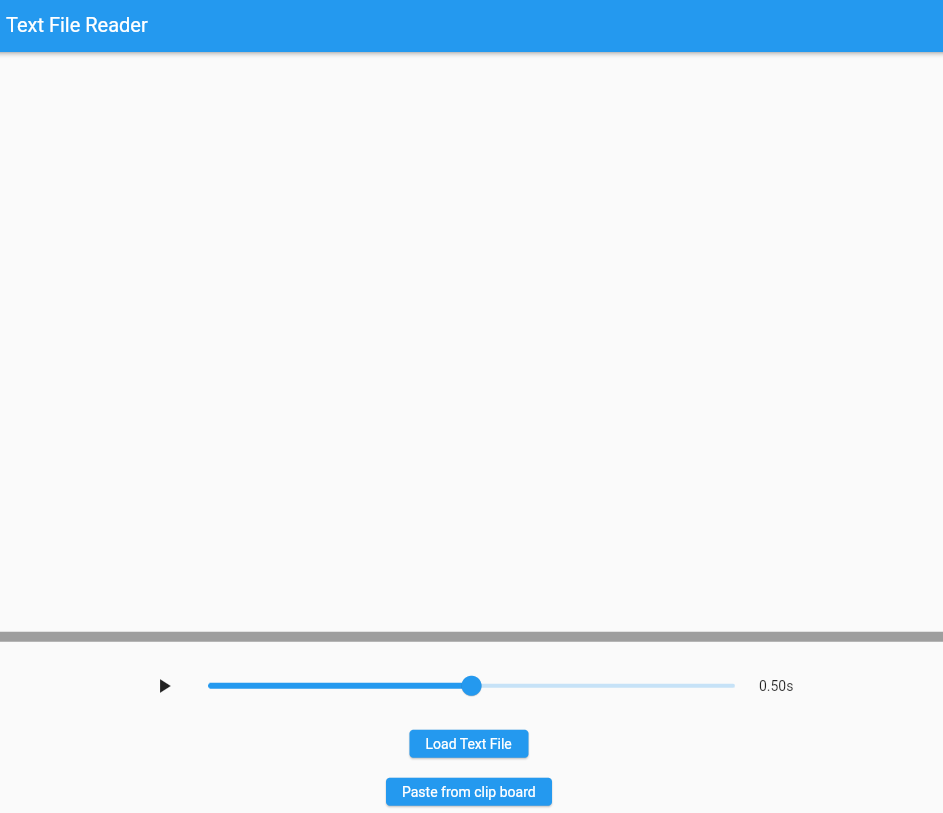Click Paste from clip board button
Image resolution: width=943 pixels, height=813 pixels.
(468, 792)
